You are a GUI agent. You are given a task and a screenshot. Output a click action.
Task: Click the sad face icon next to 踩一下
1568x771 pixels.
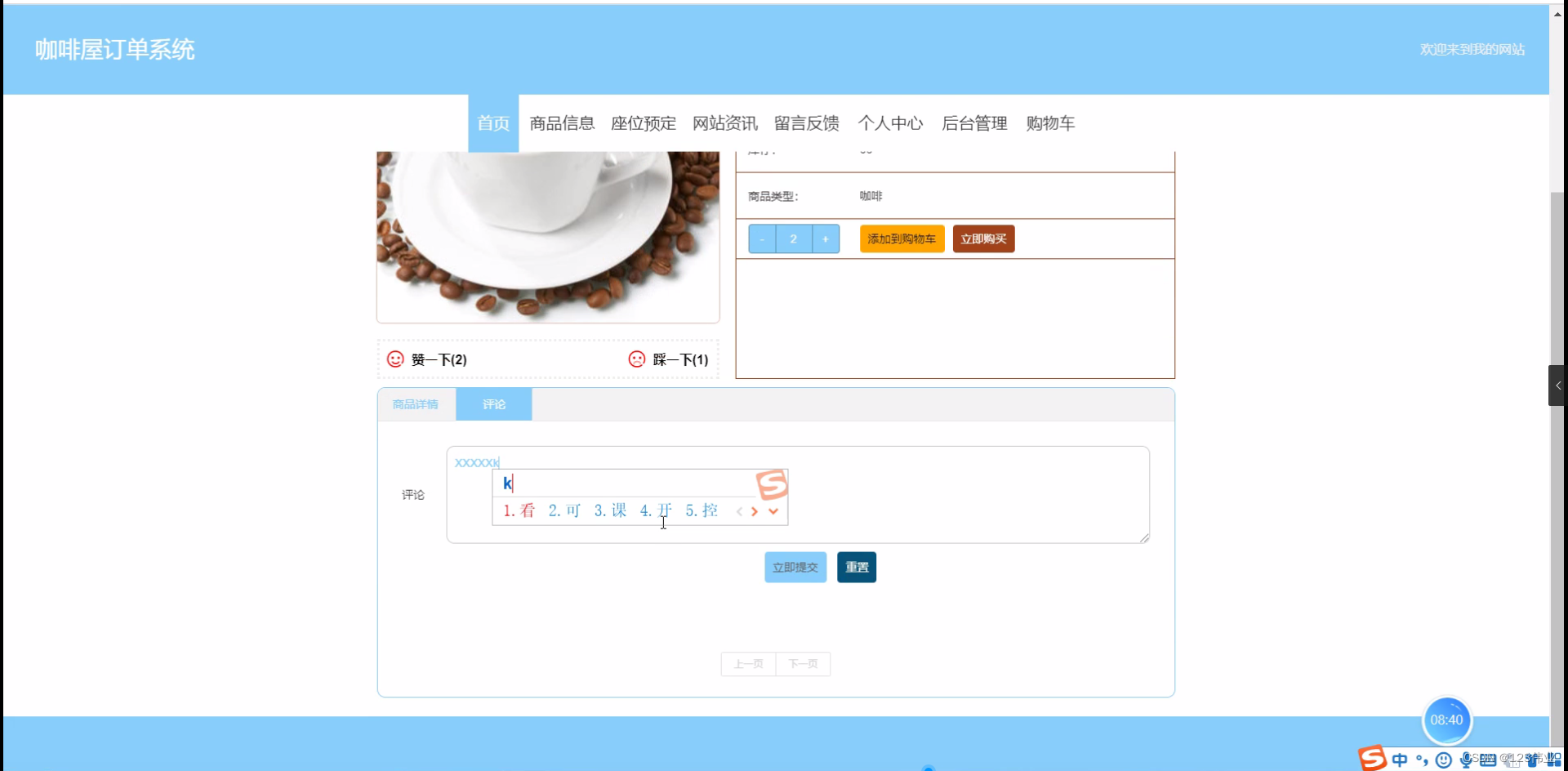(637, 359)
